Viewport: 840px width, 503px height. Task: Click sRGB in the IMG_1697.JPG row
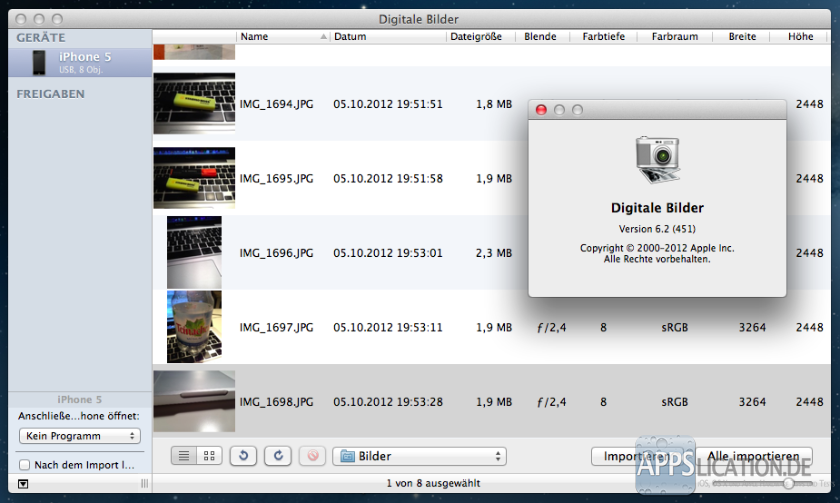674,327
